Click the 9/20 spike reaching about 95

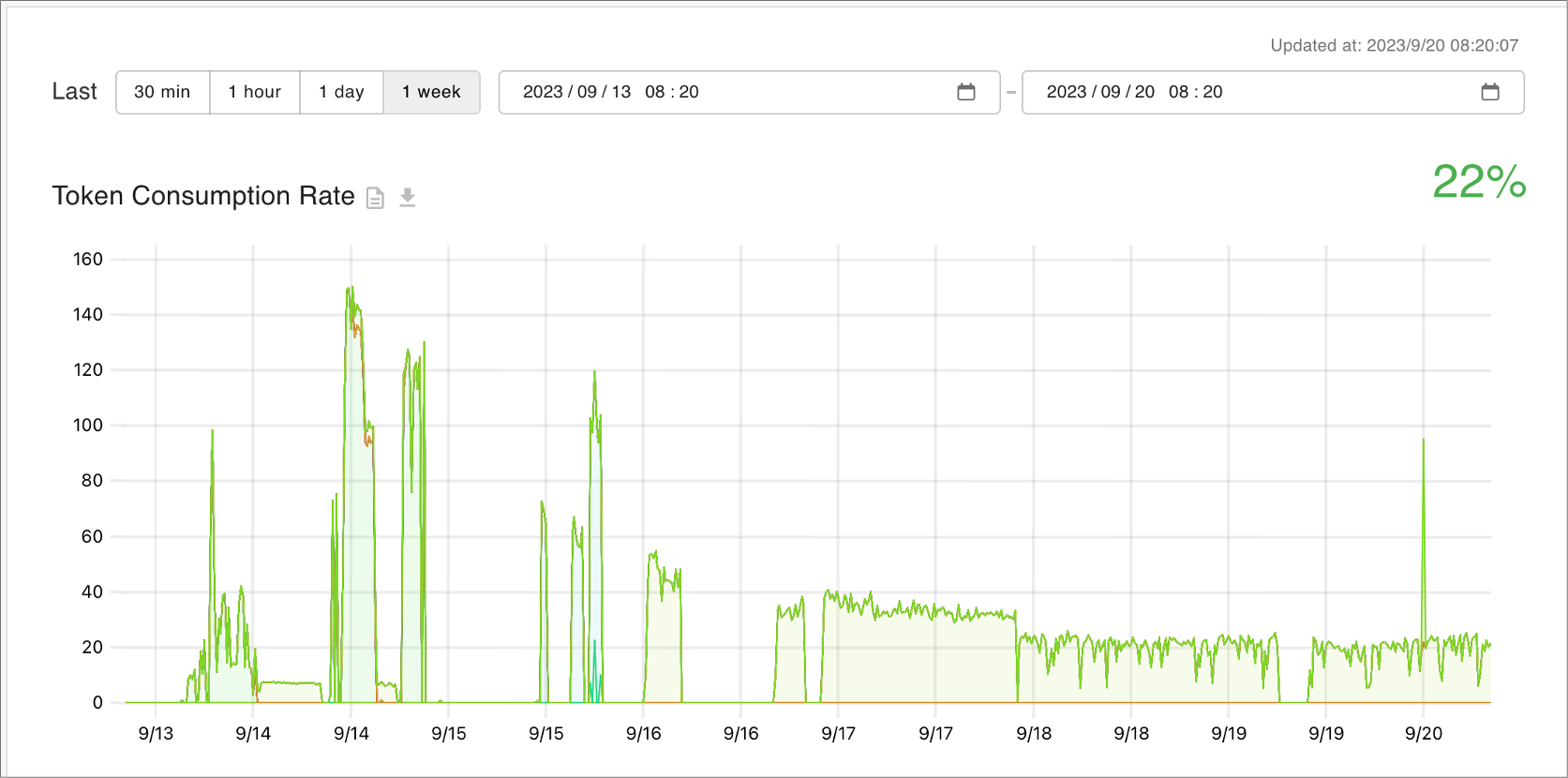click(x=1423, y=440)
